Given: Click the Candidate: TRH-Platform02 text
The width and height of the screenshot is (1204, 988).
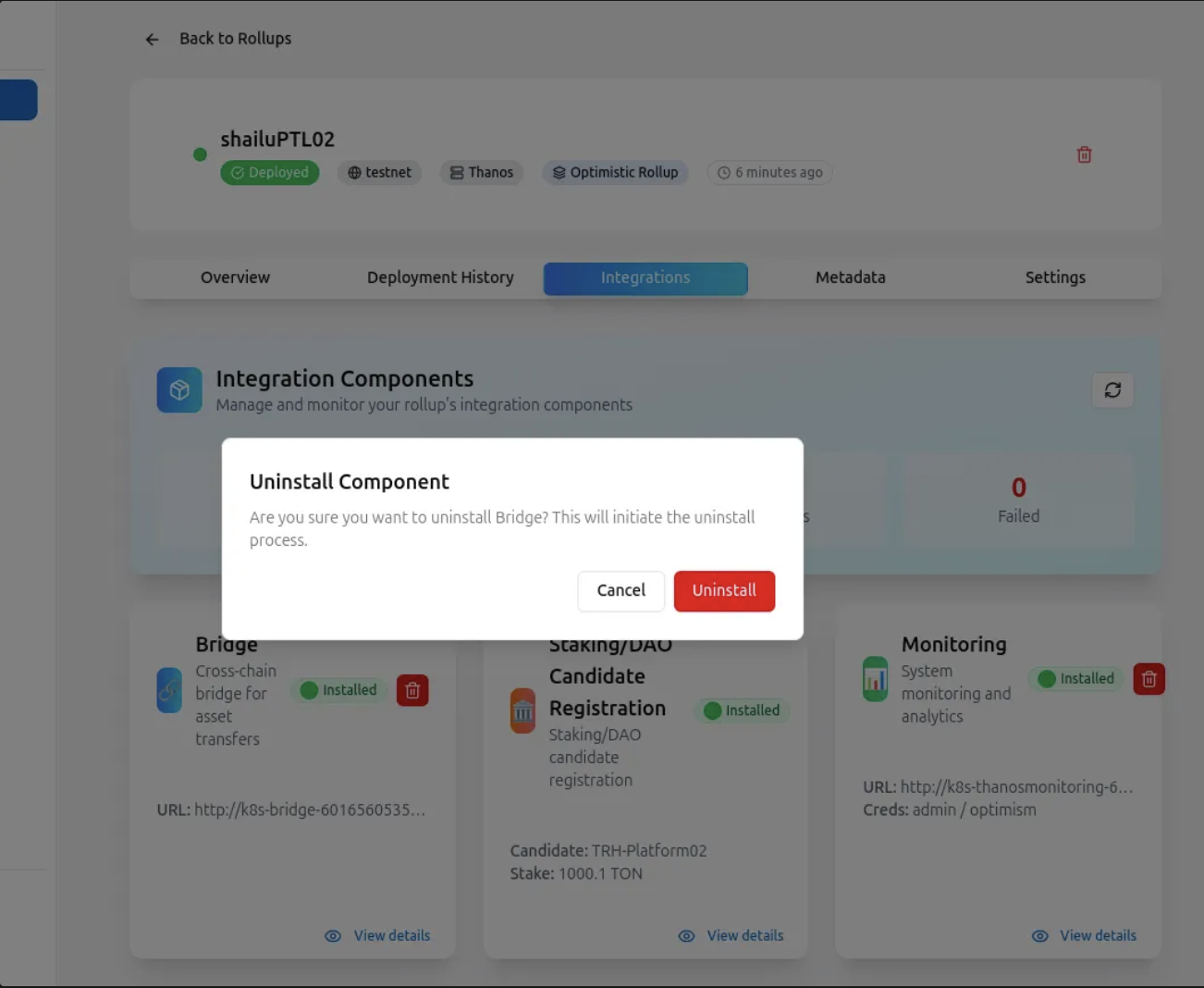Looking at the screenshot, I should (x=608, y=850).
